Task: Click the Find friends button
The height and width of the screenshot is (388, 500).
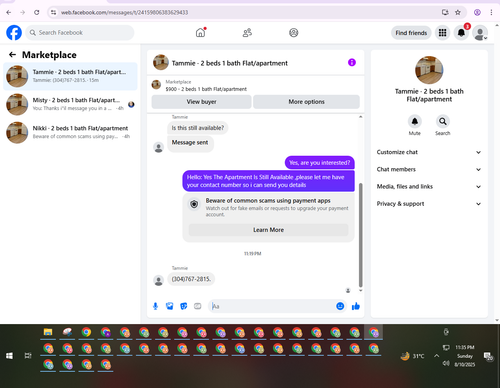Action: 411,33
